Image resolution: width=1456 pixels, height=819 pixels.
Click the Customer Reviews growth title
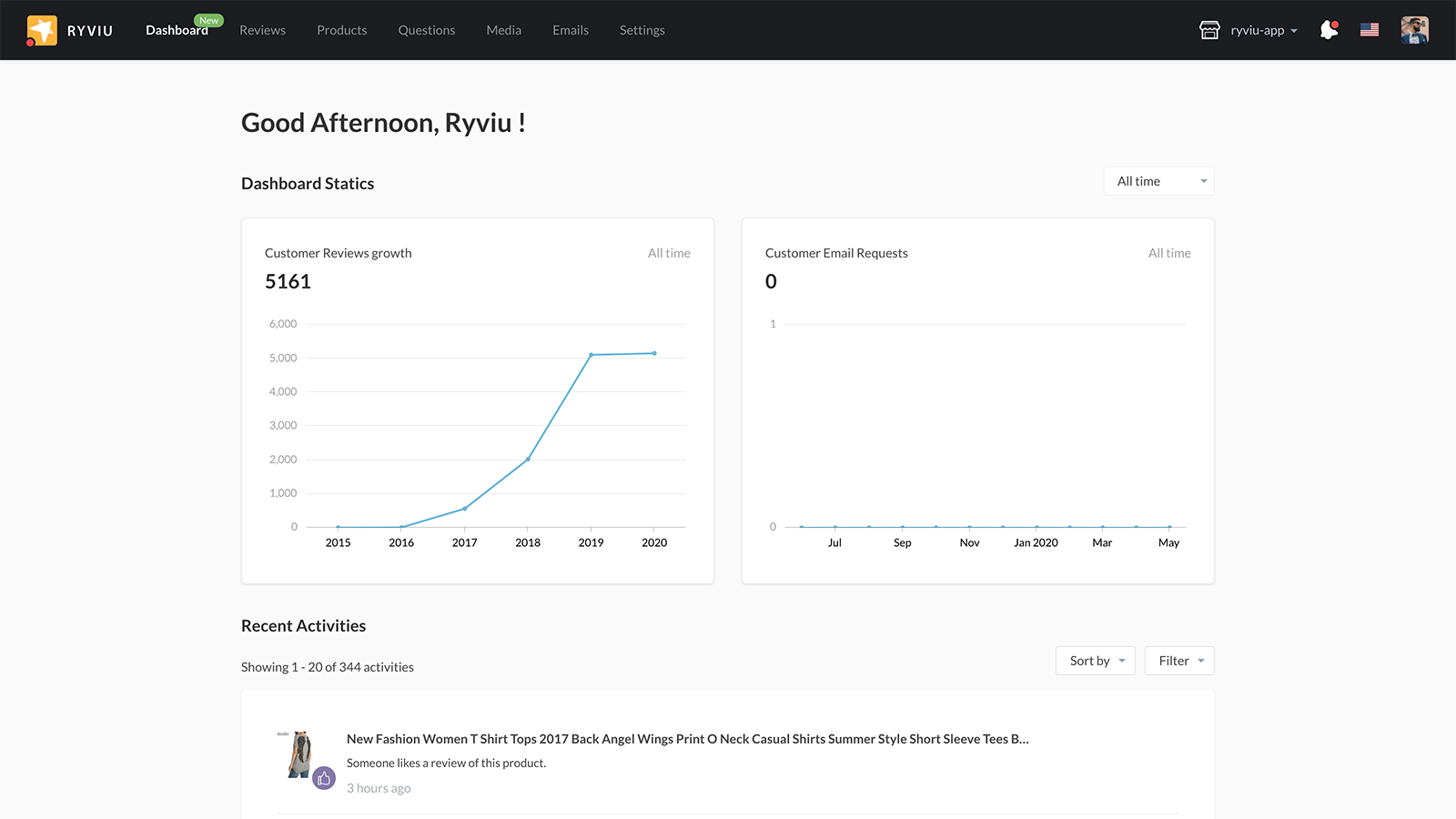pos(339,253)
